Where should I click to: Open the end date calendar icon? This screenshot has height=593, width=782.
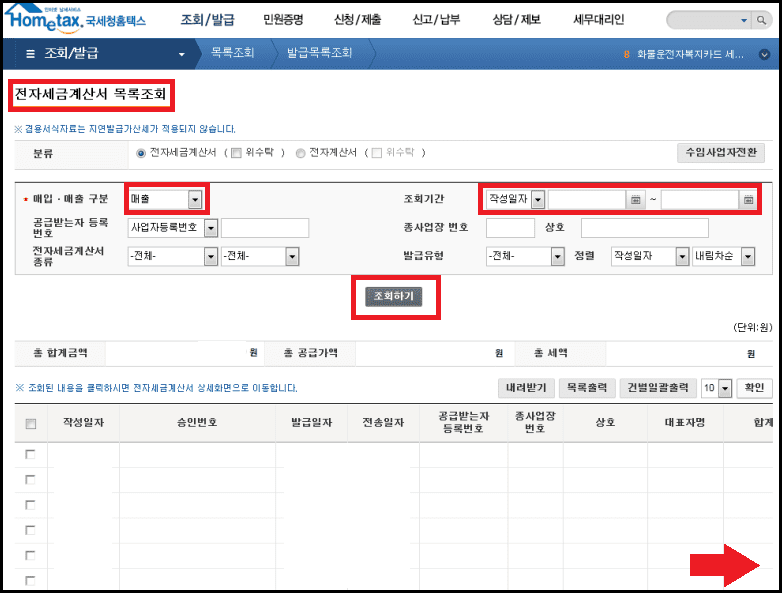(x=748, y=199)
